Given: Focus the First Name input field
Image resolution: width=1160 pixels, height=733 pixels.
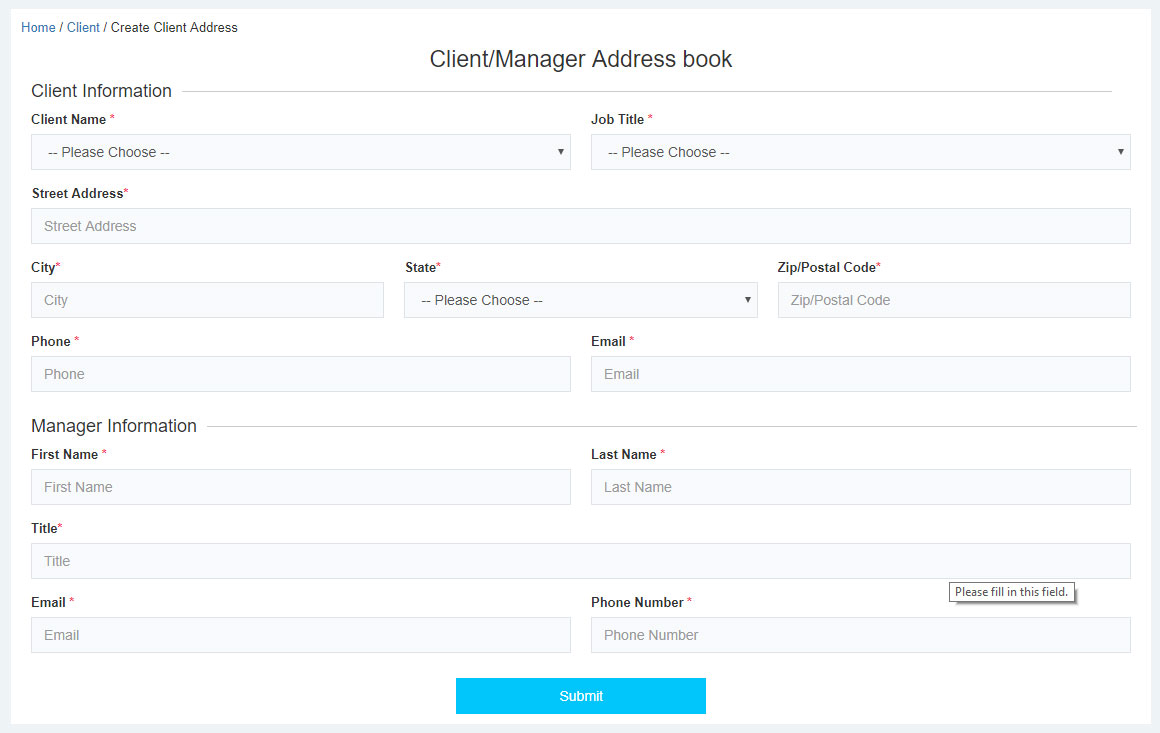Looking at the screenshot, I should pos(300,487).
